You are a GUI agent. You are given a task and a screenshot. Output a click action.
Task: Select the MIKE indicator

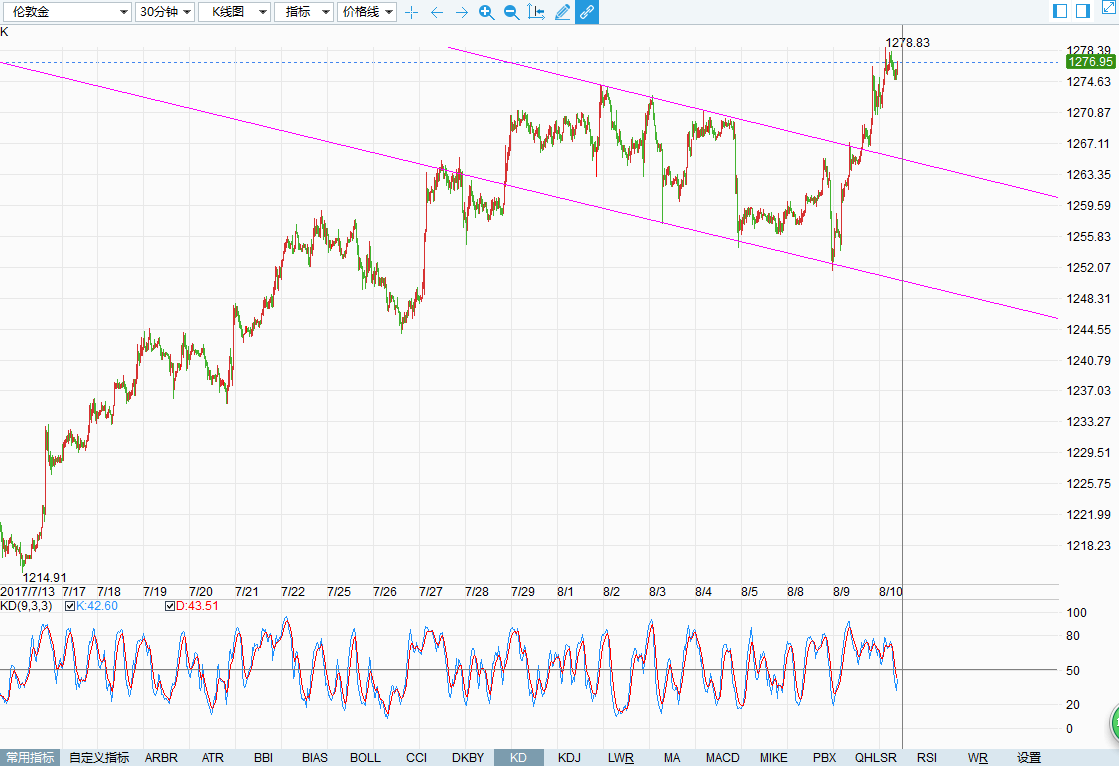[x=774, y=757]
